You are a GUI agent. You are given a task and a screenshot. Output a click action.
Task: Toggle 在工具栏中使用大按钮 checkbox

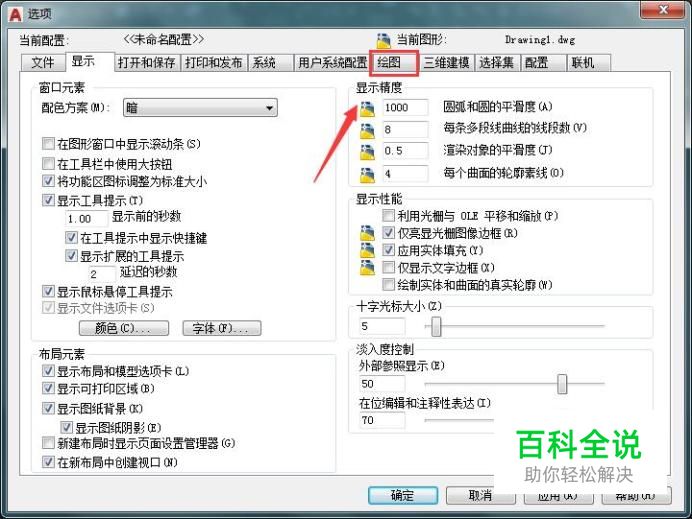pyautogui.click(x=48, y=164)
